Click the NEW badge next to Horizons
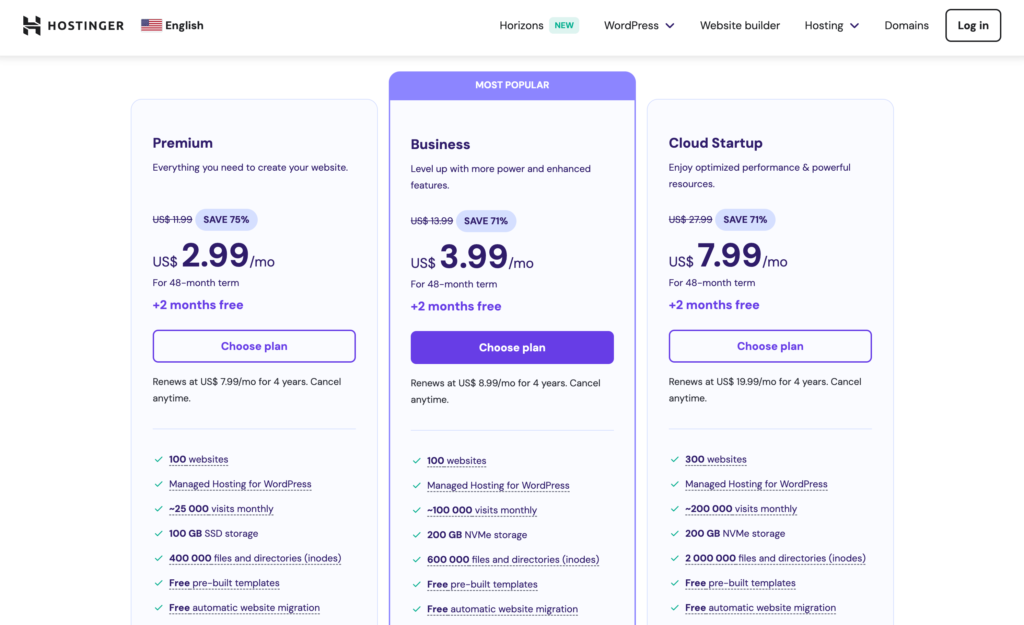The width and height of the screenshot is (1024, 625). coord(564,25)
